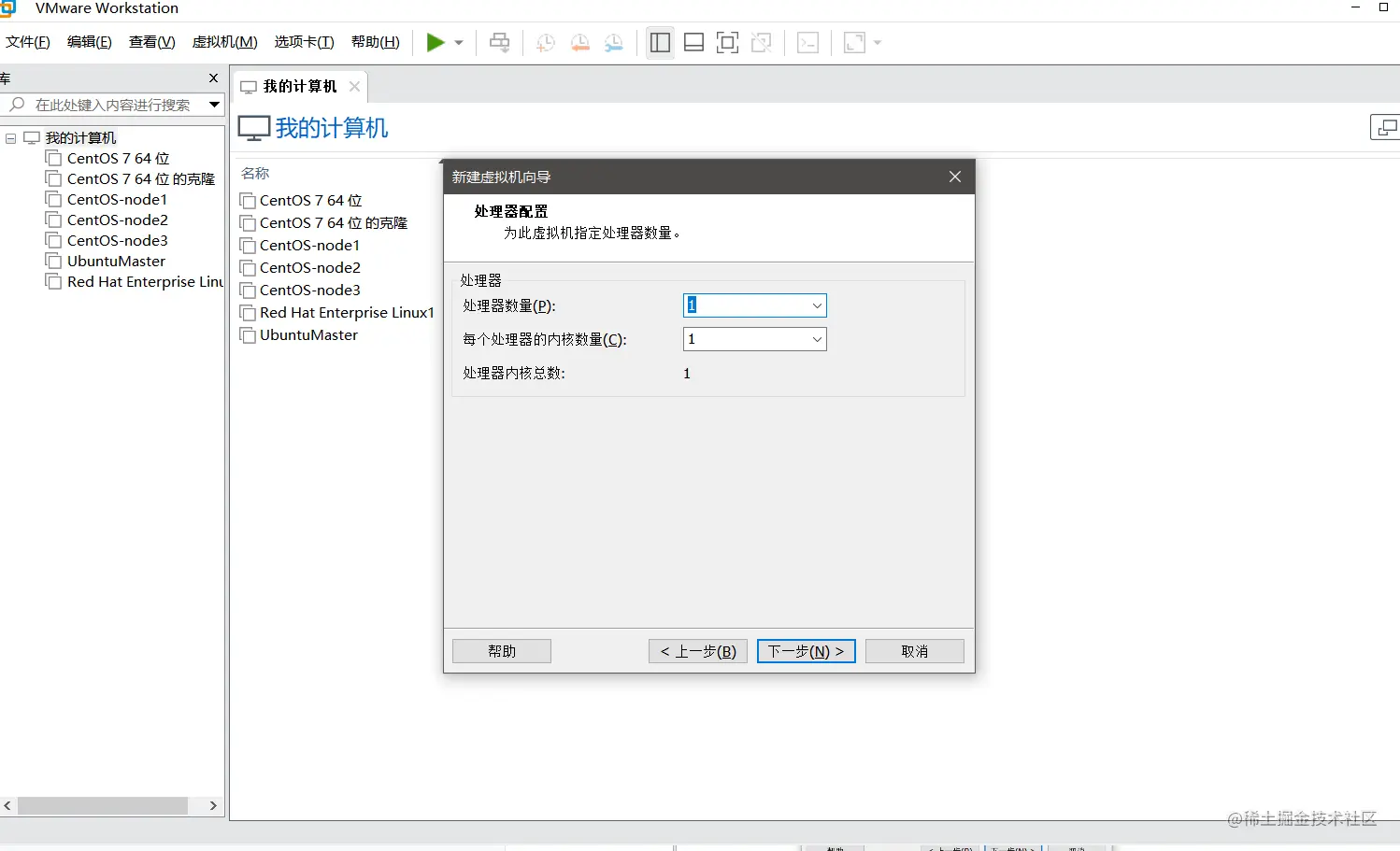The width and height of the screenshot is (1400, 851).
Task: Click the 下一步(N) next button
Action: click(806, 651)
